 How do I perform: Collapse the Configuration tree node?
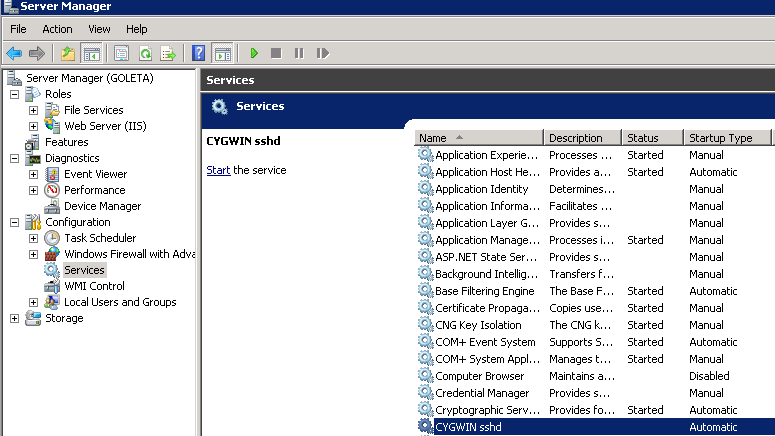click(14, 222)
